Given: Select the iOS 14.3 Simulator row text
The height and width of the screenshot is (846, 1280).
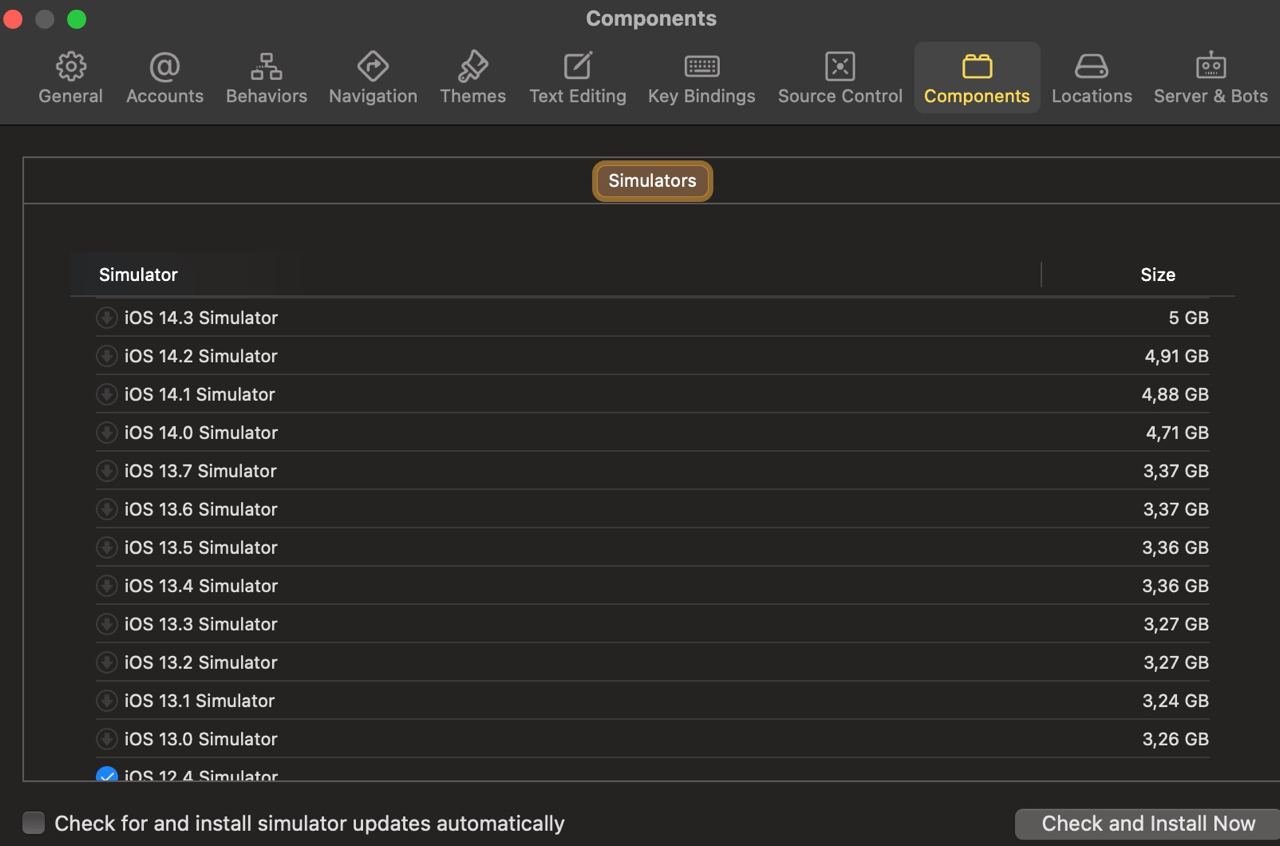Looking at the screenshot, I should (x=201, y=318).
